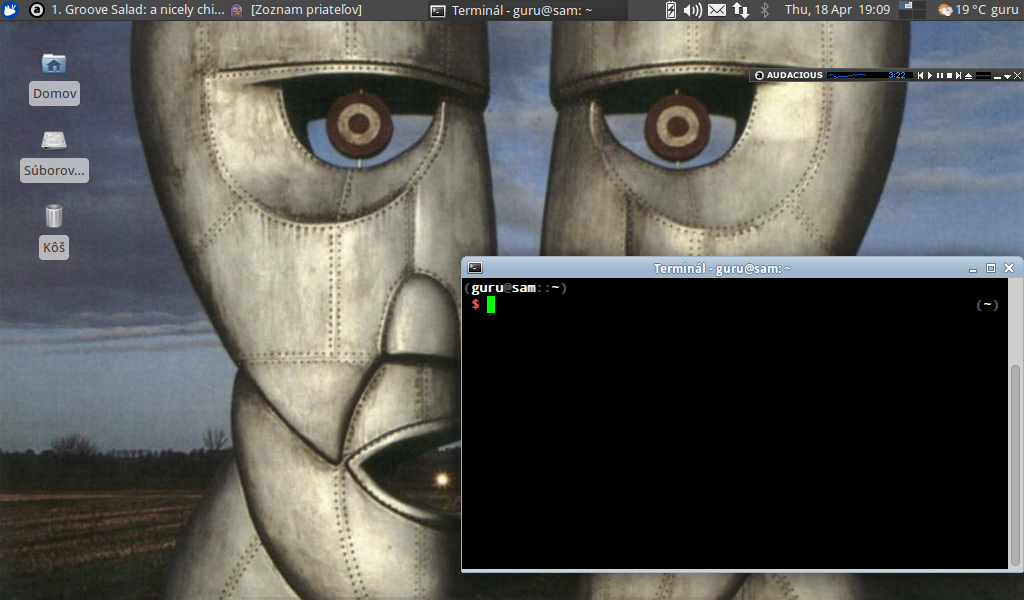Image resolution: width=1024 pixels, height=600 pixels.
Task: Pause playback in Audacious
Action: pyautogui.click(x=940, y=75)
